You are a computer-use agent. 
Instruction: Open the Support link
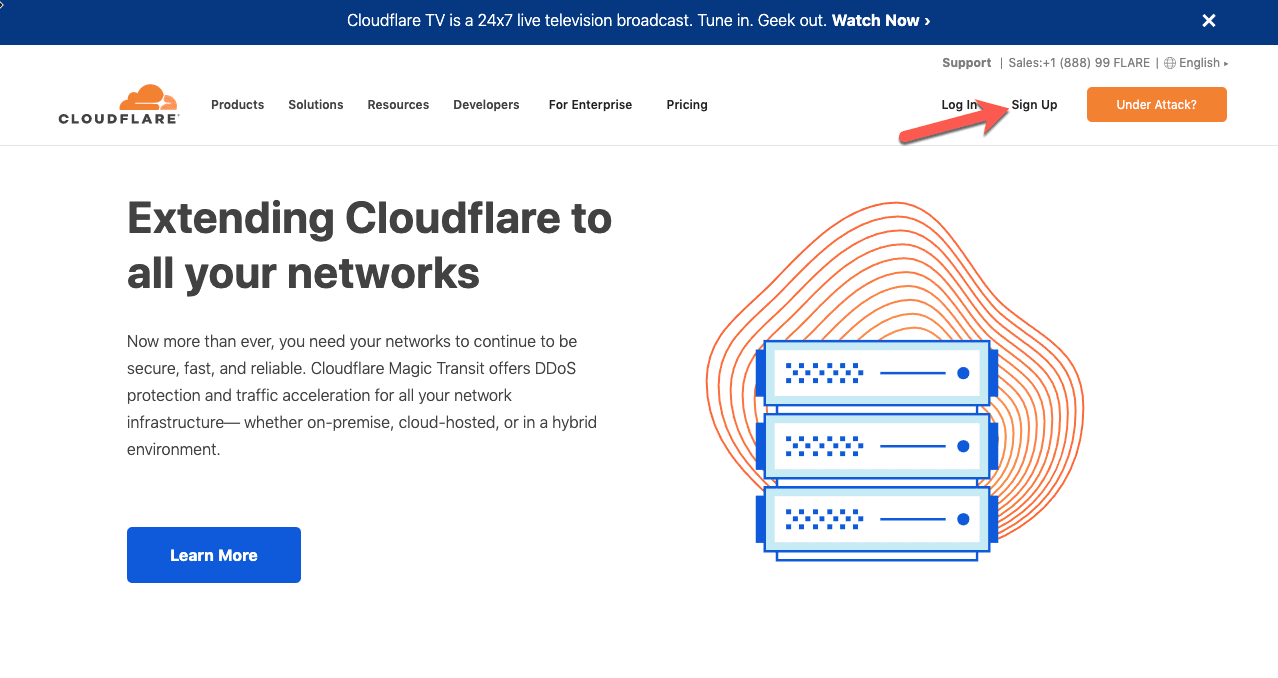966,63
